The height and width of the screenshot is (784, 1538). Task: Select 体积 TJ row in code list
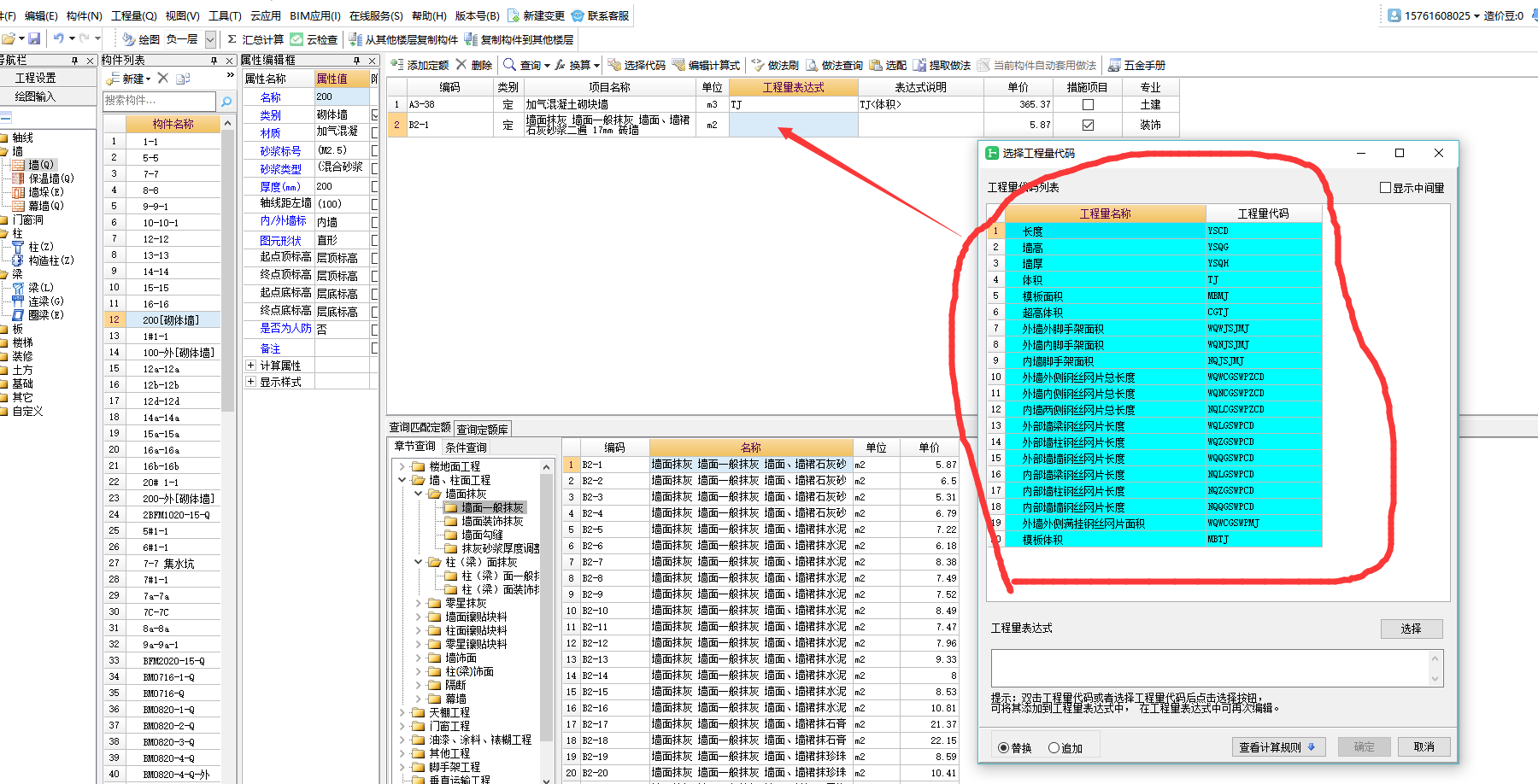(1163, 280)
